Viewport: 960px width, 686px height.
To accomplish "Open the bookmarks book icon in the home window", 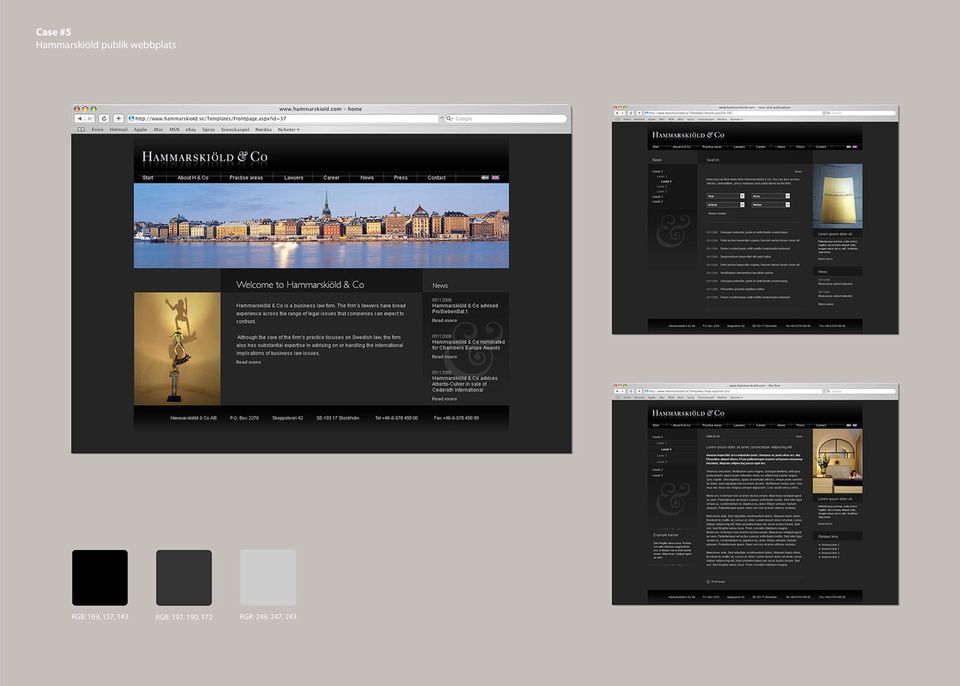I will (x=81, y=130).
